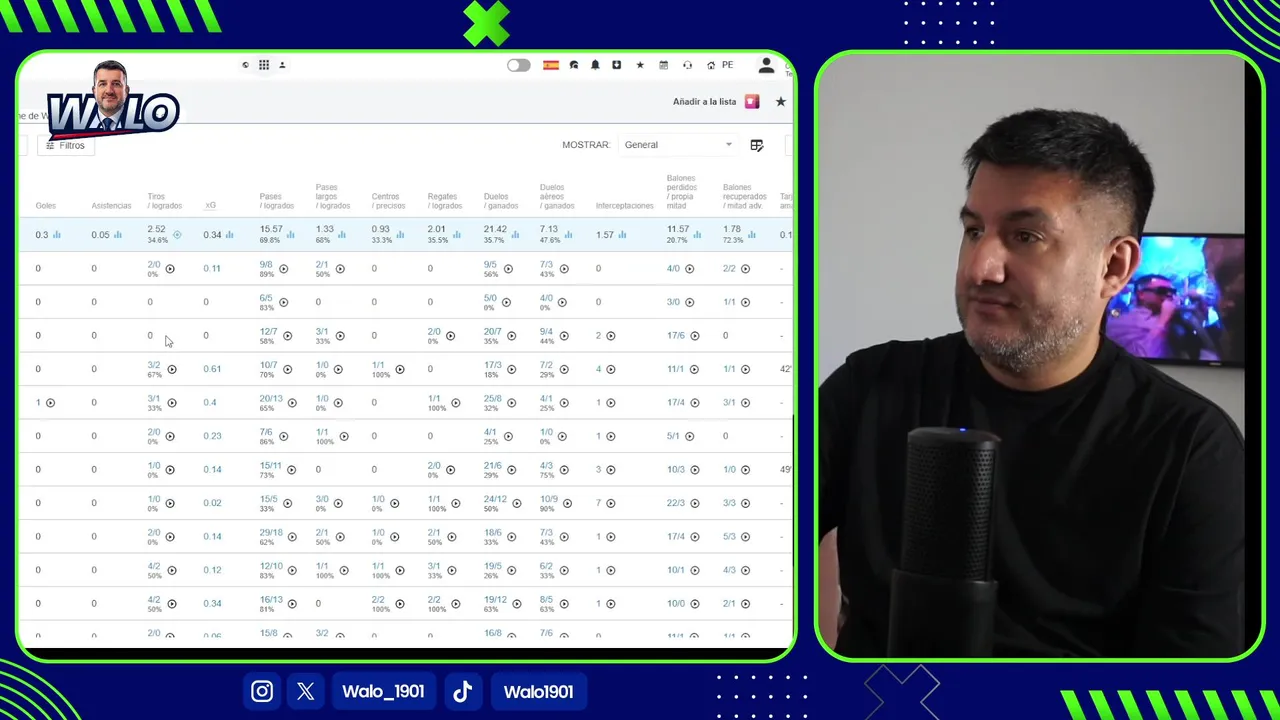
Task: Play video for the 22/3 balls lost cell
Action: 695,503
